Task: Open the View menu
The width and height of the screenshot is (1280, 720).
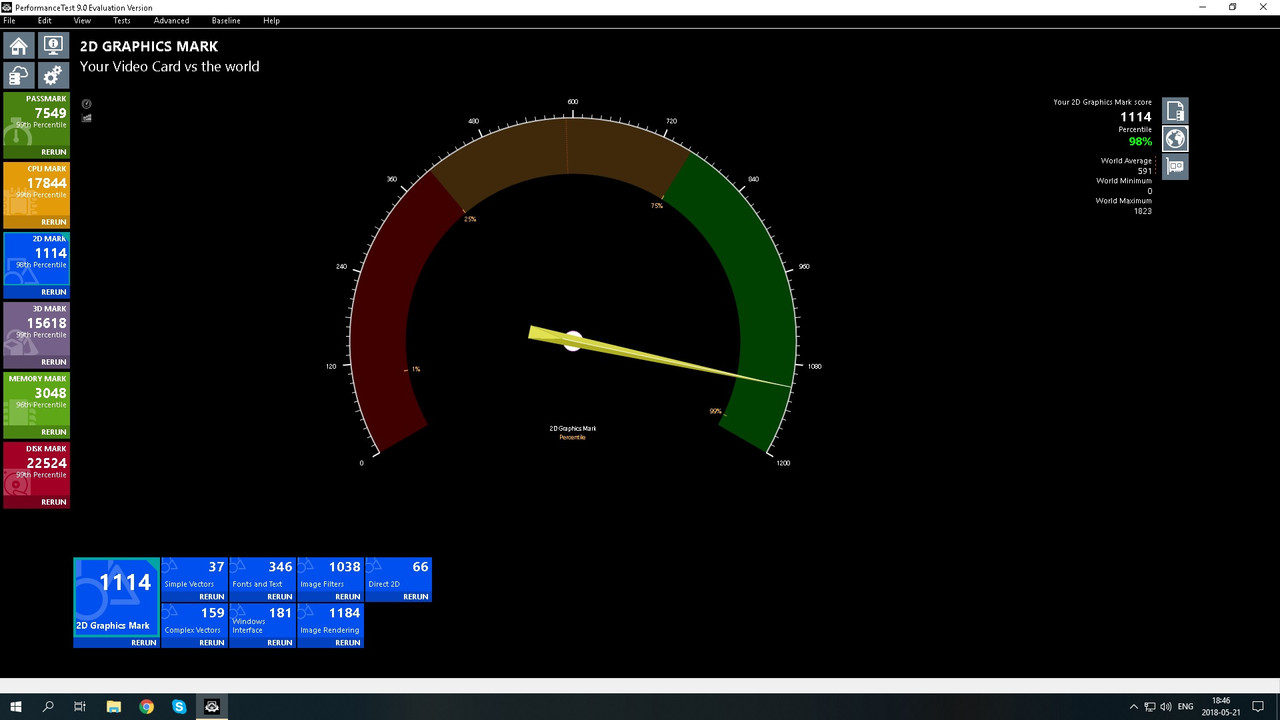Action: [82, 21]
